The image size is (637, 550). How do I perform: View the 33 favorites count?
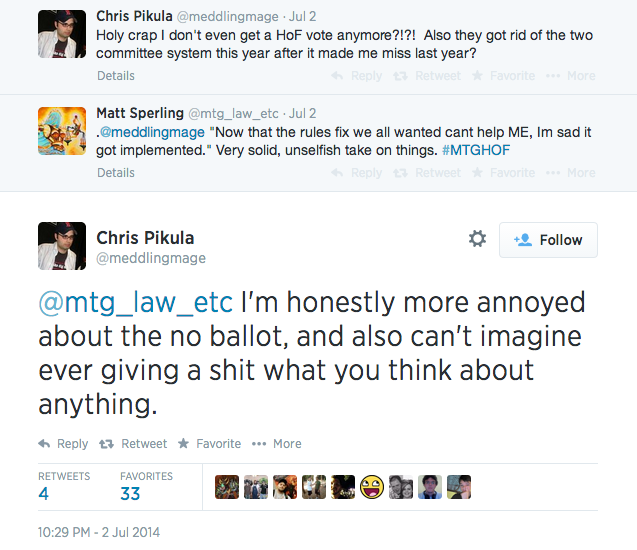pos(130,493)
